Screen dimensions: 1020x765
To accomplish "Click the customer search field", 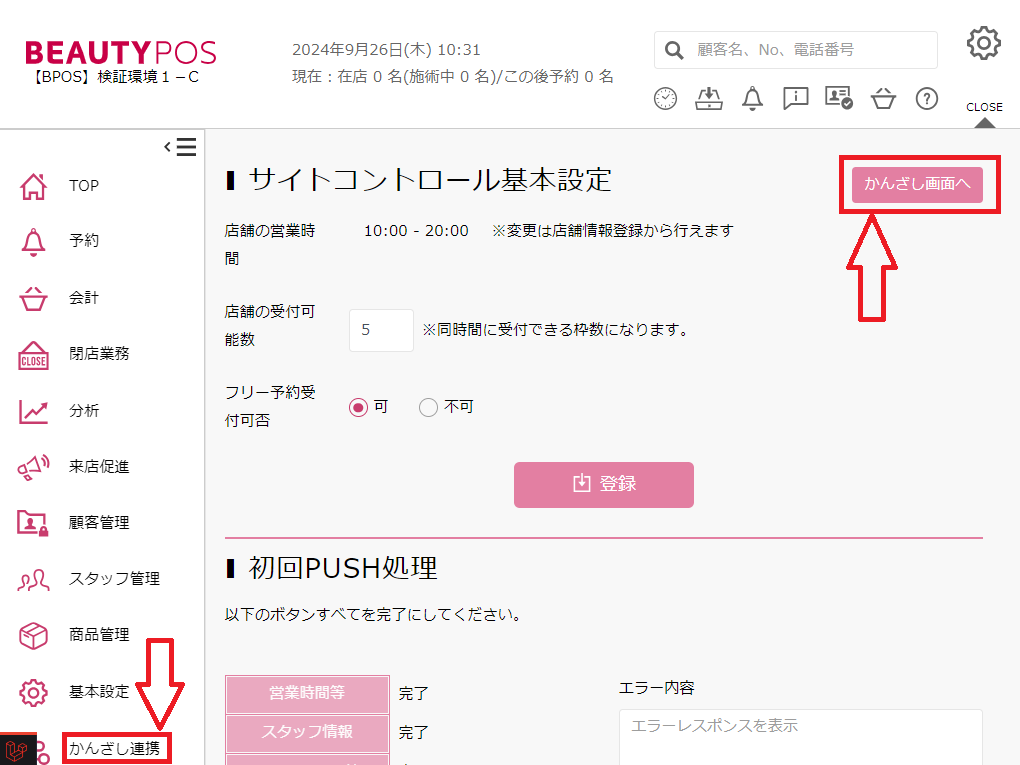I will [810, 50].
